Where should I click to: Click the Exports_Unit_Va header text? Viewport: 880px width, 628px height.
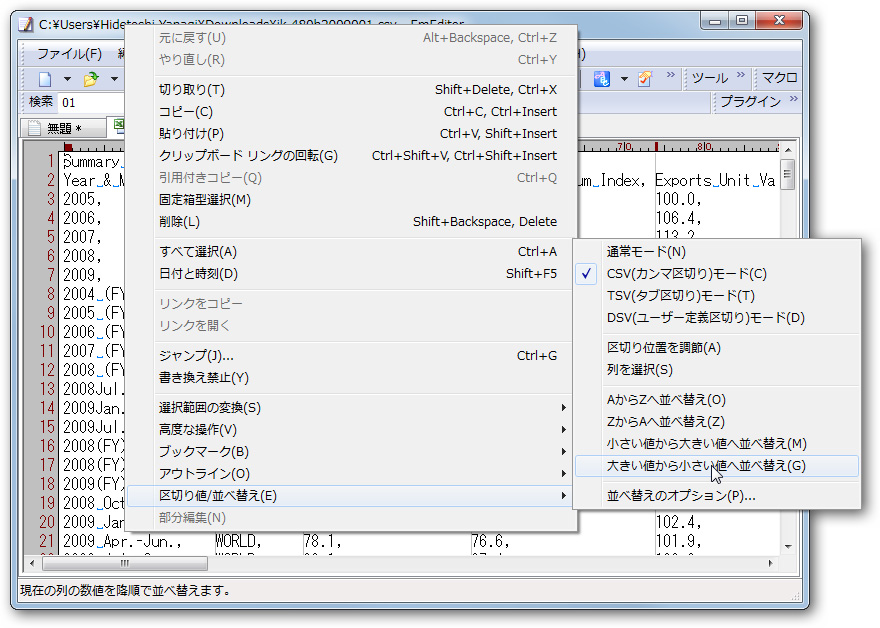tap(716, 180)
